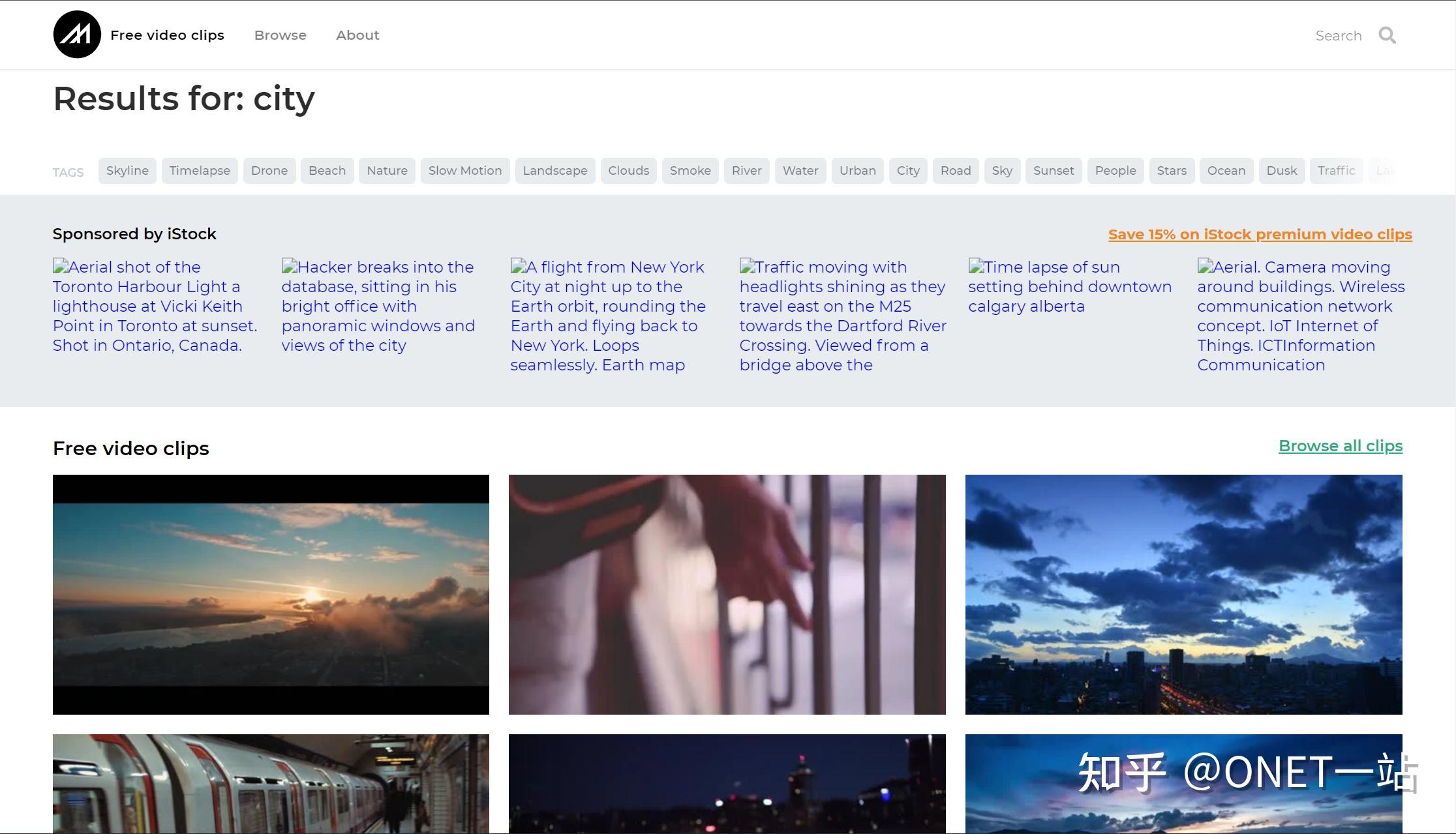Select the Urban tag
The height and width of the screenshot is (834, 1456).
click(857, 171)
